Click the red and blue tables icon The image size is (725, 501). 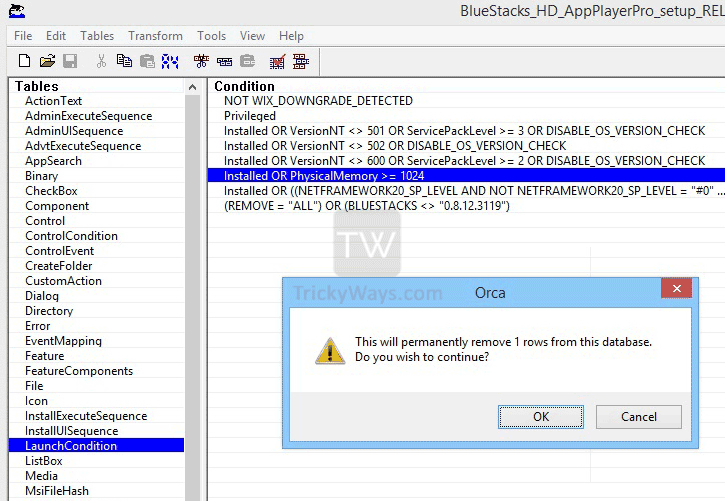click(301, 61)
